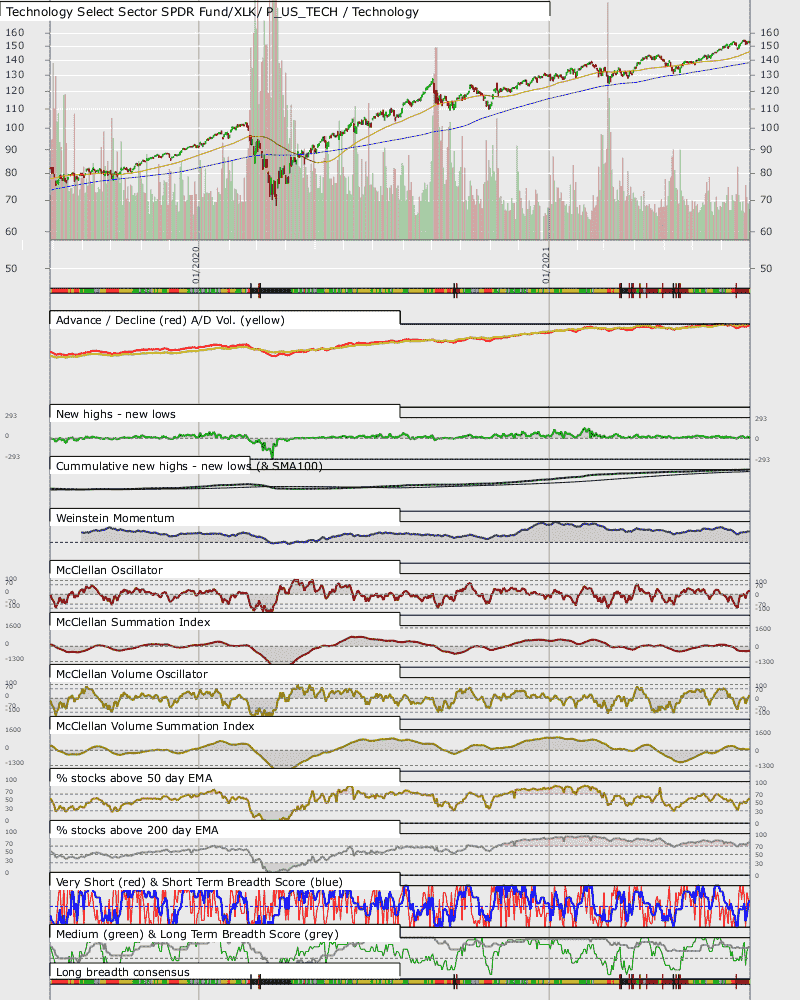Image resolution: width=800 pixels, height=1000 pixels.
Task: Click Medium & Long Term Breadth Score label
Action: (197, 934)
